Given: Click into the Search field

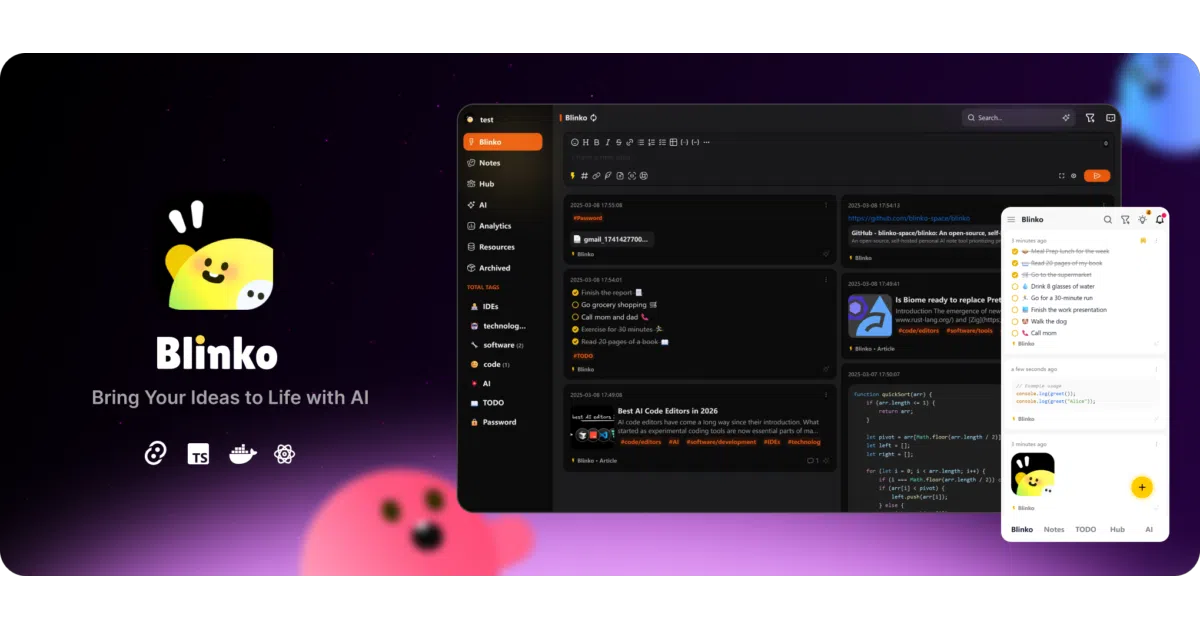Looking at the screenshot, I should pyautogui.click(x=1018, y=118).
